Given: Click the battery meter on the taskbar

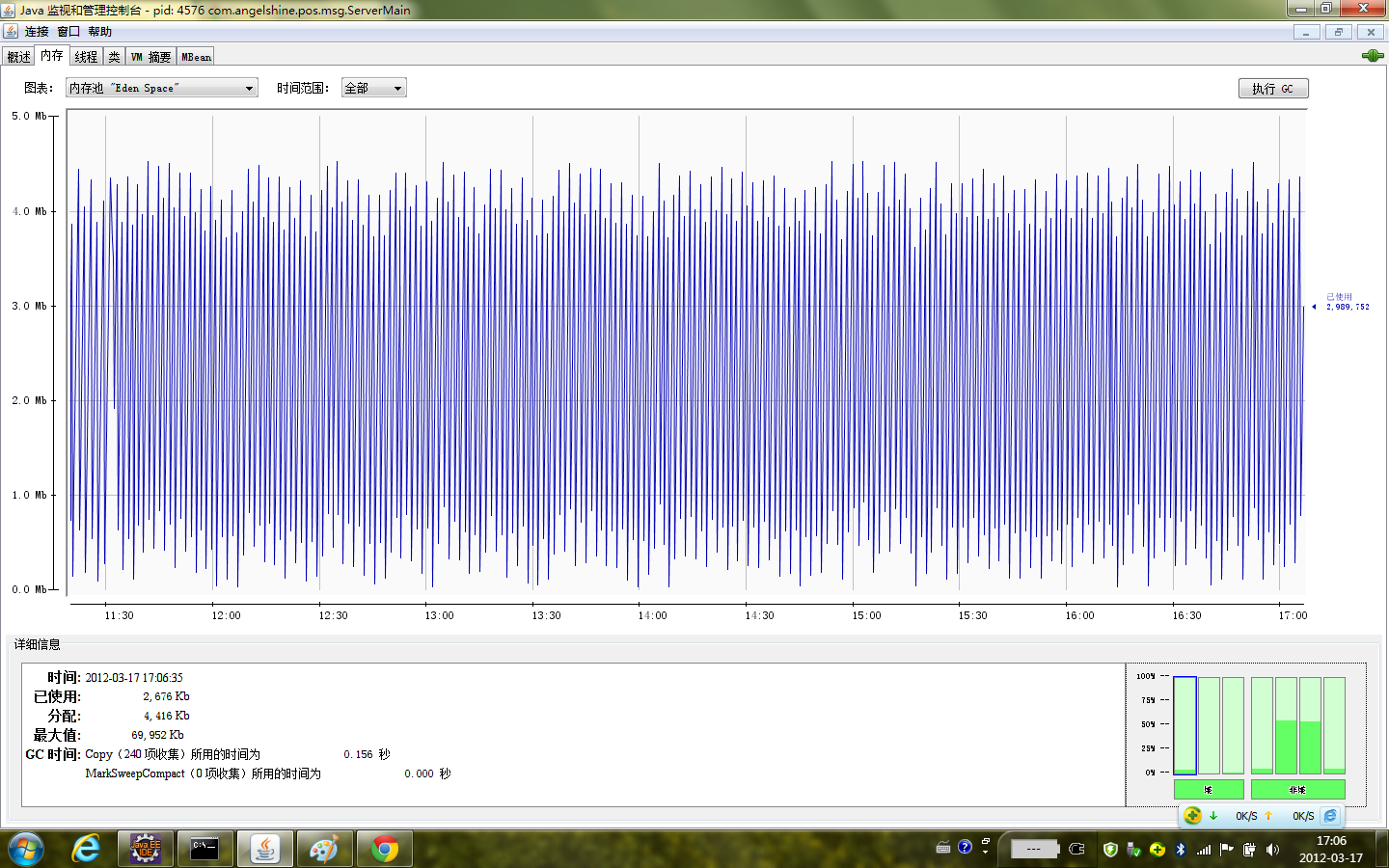Looking at the screenshot, I should coord(1034,849).
